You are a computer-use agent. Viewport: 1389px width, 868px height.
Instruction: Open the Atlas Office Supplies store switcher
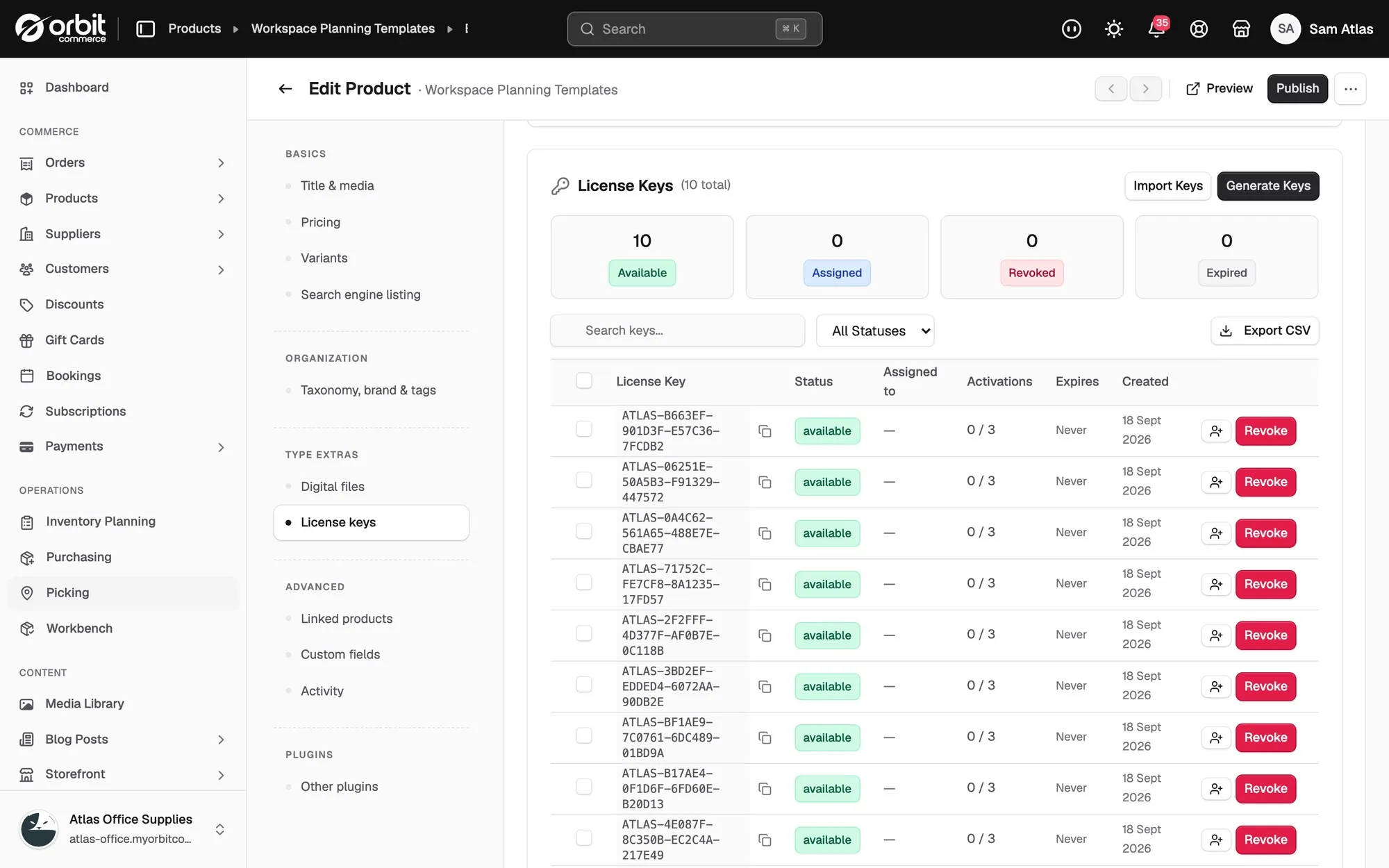[123, 829]
